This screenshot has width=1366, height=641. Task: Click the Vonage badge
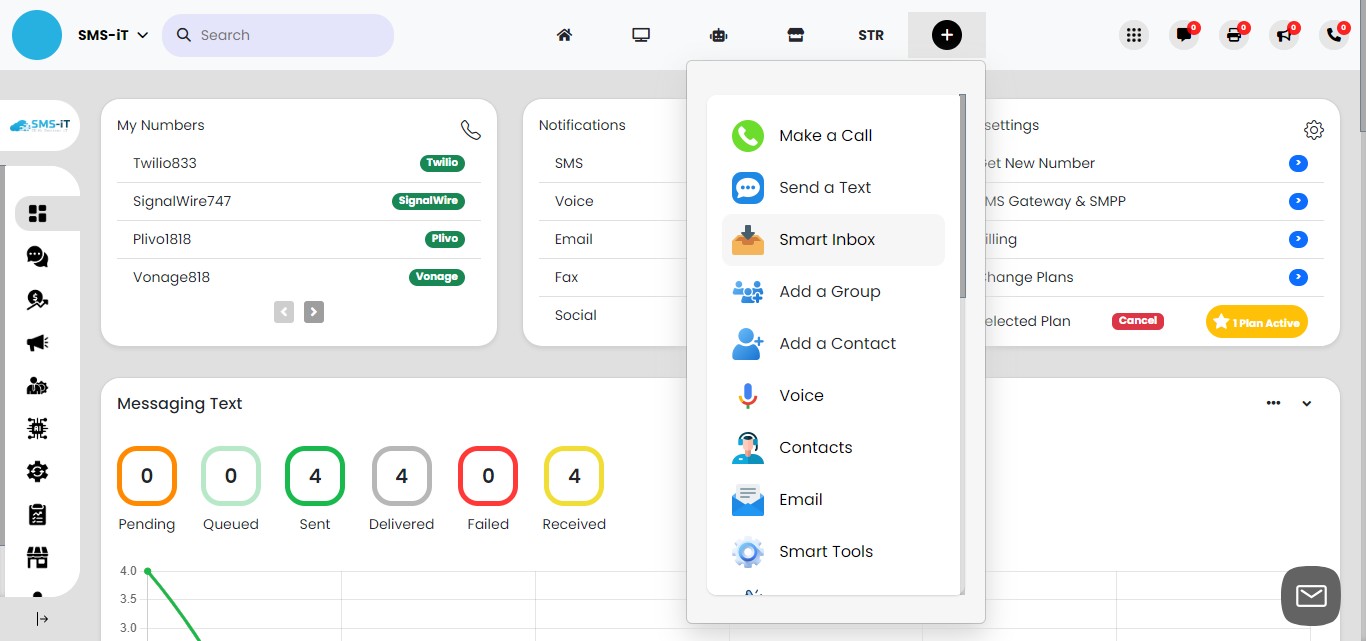tap(437, 277)
